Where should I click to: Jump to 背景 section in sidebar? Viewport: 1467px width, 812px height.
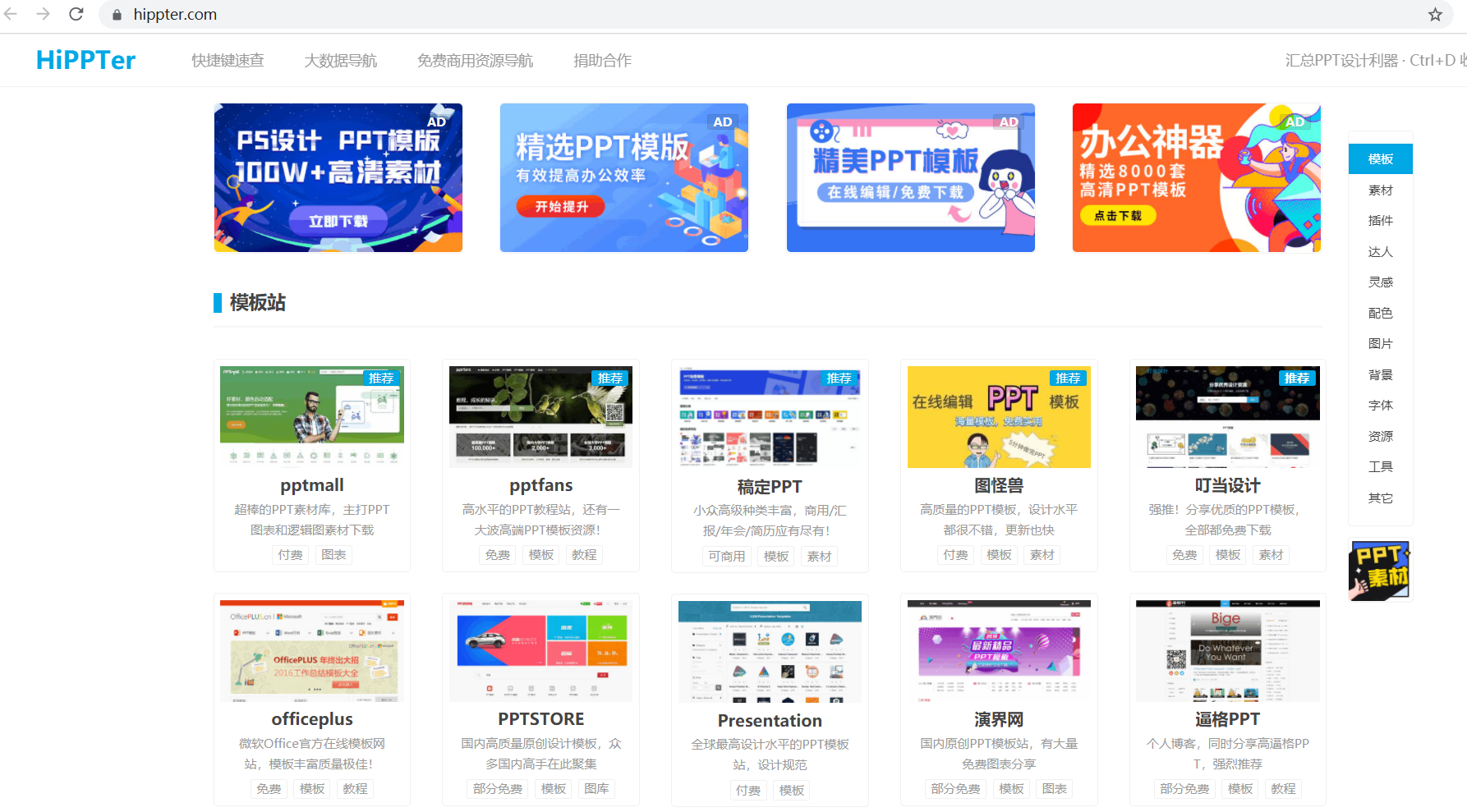1381,374
